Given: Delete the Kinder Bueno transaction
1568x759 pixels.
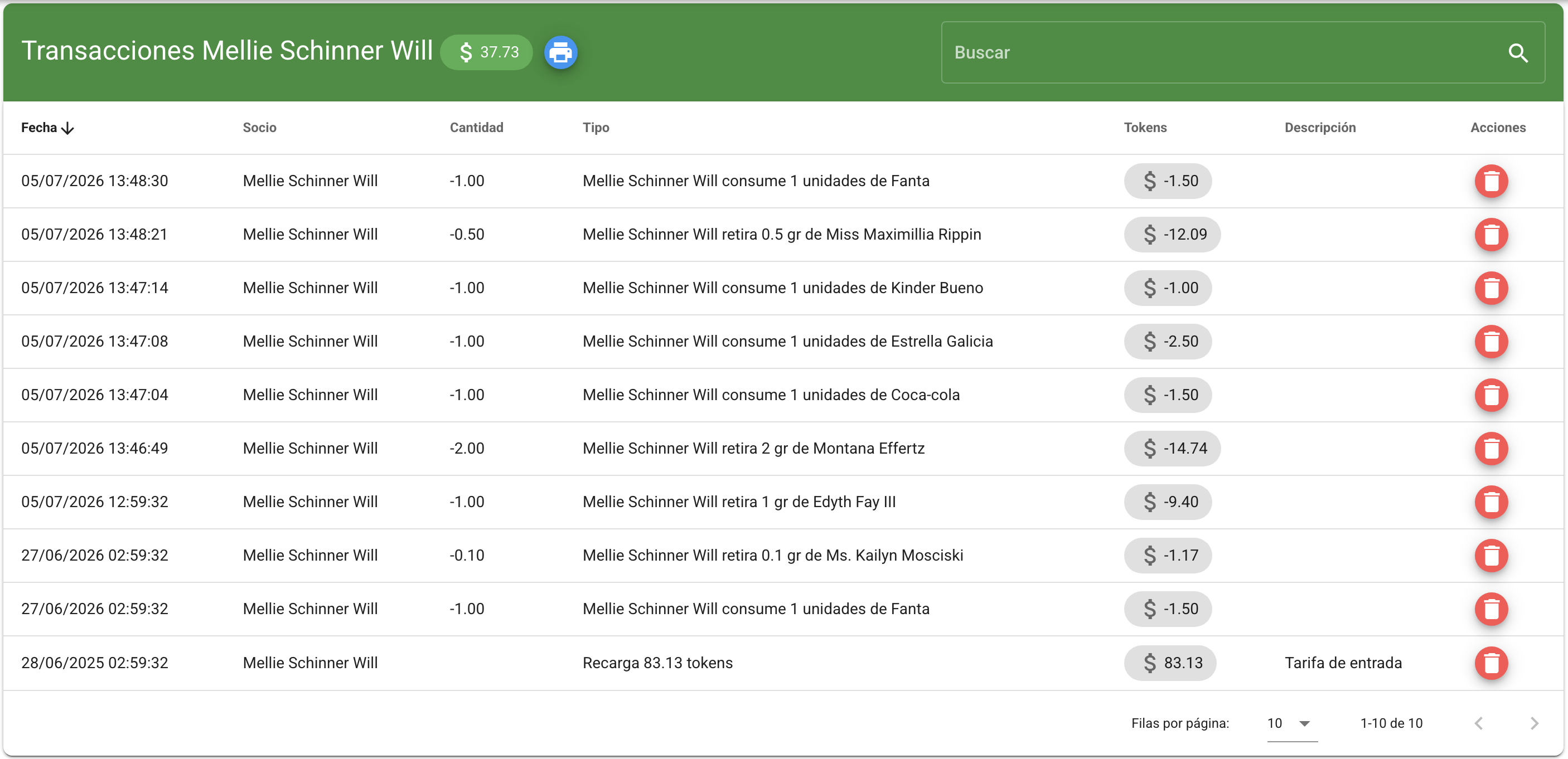Looking at the screenshot, I should click(x=1490, y=288).
